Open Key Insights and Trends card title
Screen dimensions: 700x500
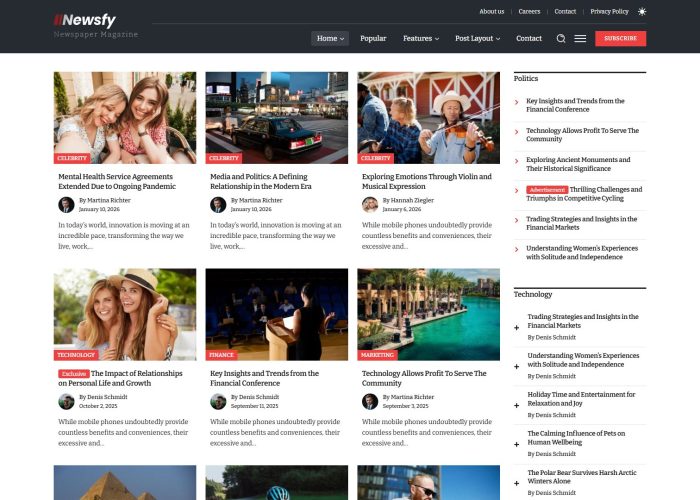pos(264,378)
